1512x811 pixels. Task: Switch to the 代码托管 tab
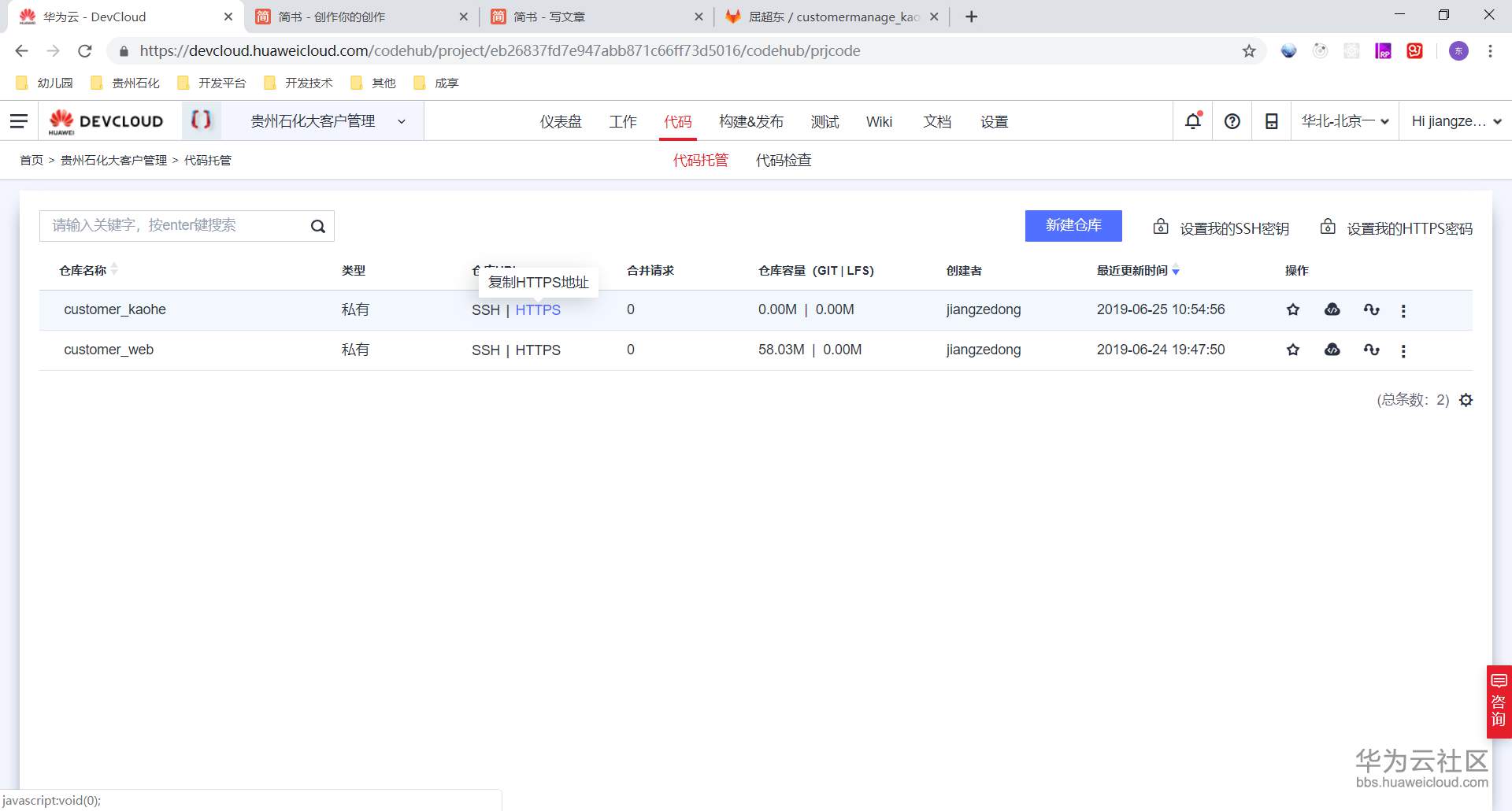click(x=701, y=161)
